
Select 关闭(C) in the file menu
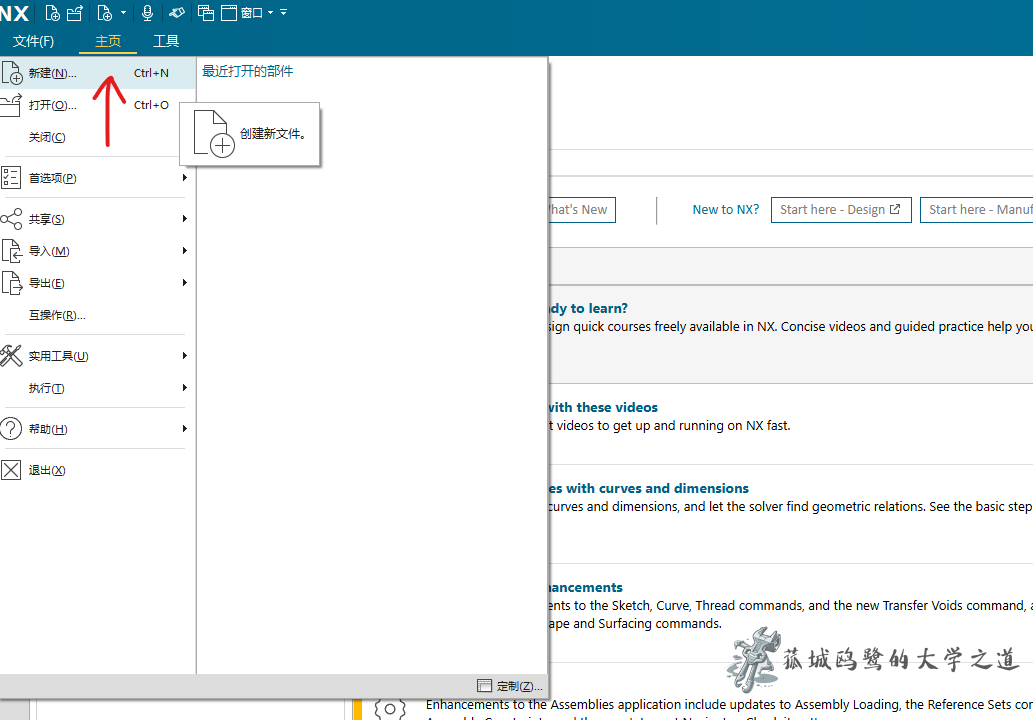pos(98,137)
